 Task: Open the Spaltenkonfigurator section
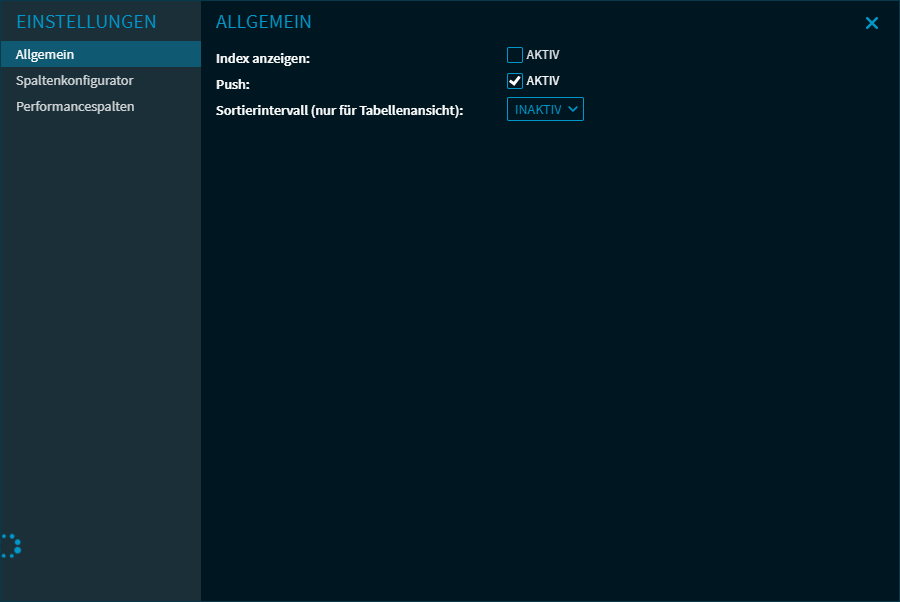pyautogui.click(x=74, y=80)
